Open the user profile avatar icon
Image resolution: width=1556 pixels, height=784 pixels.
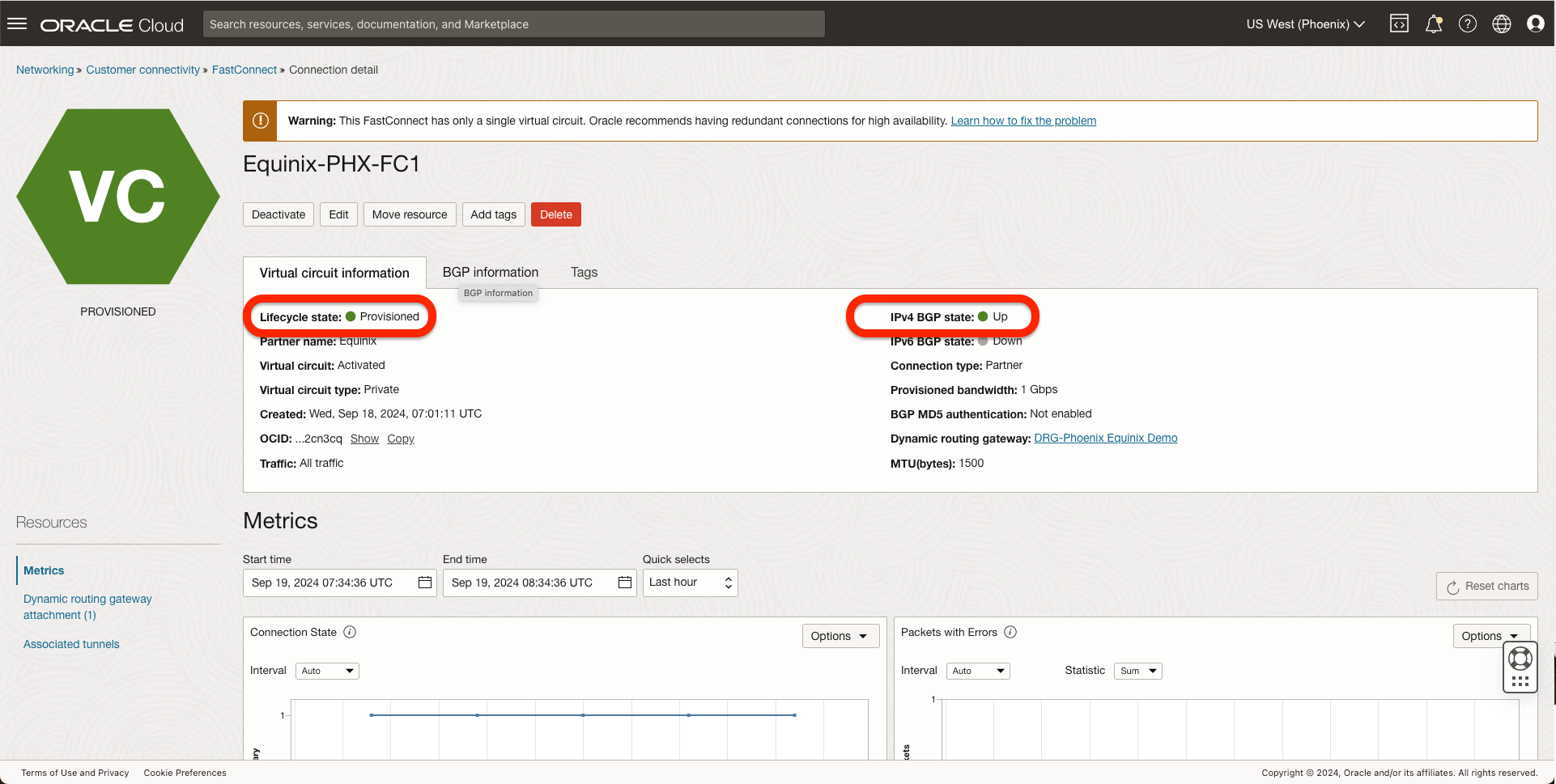pyautogui.click(x=1535, y=23)
